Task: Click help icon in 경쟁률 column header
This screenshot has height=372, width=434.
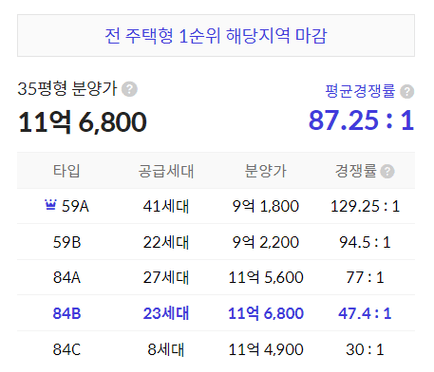Action: coord(387,172)
